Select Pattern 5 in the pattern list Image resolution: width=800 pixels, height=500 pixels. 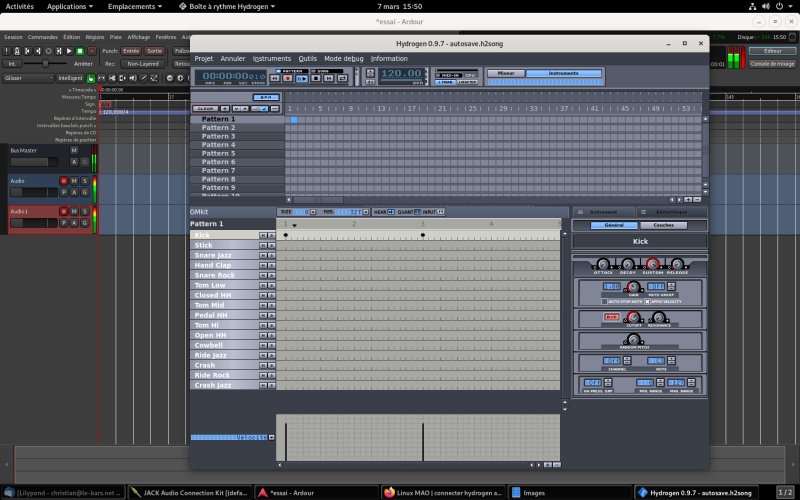point(237,154)
